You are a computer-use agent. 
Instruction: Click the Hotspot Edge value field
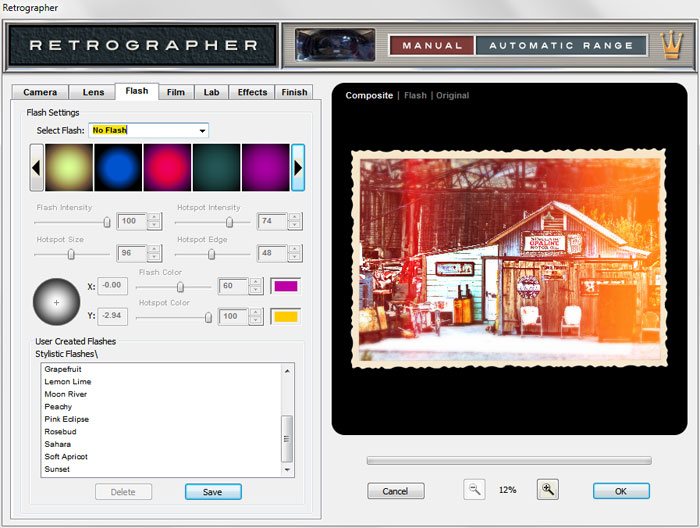coord(272,253)
